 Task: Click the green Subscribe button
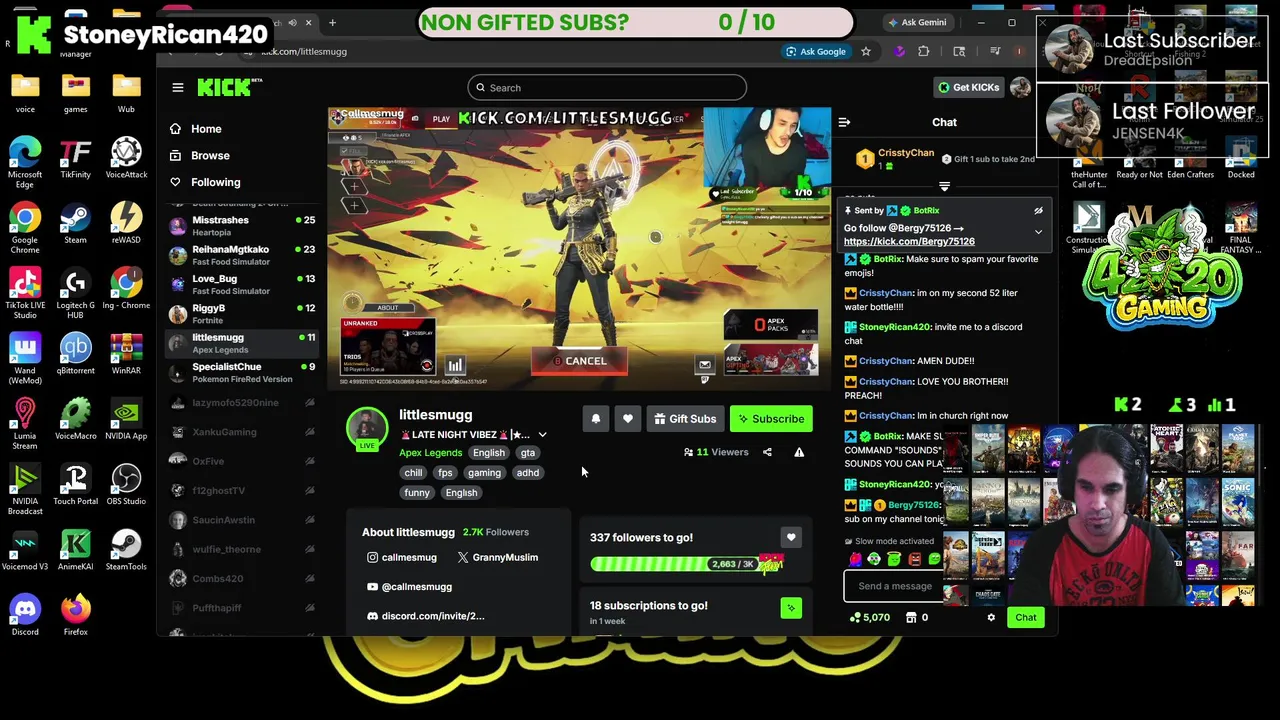pyautogui.click(x=771, y=419)
